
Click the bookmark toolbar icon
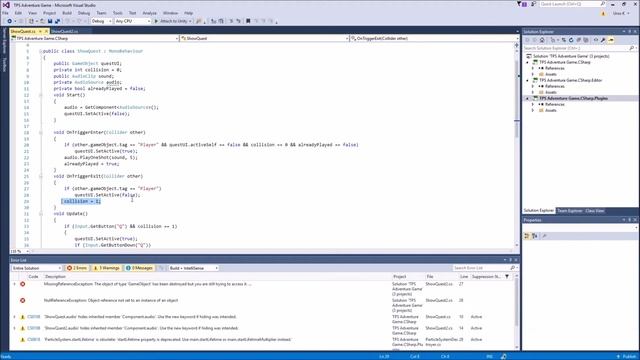pos(248,21)
